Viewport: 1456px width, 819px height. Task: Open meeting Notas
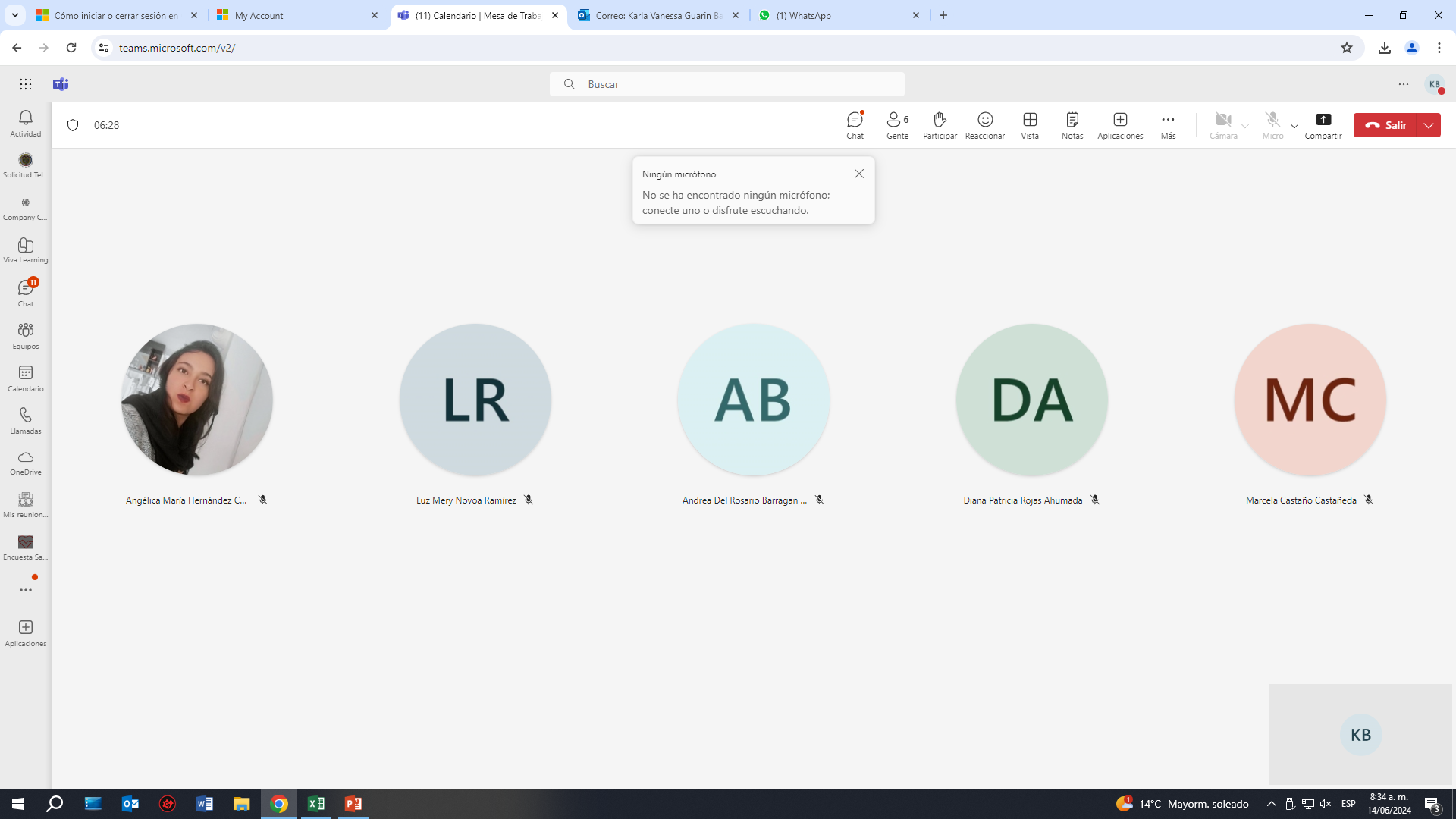point(1072,125)
